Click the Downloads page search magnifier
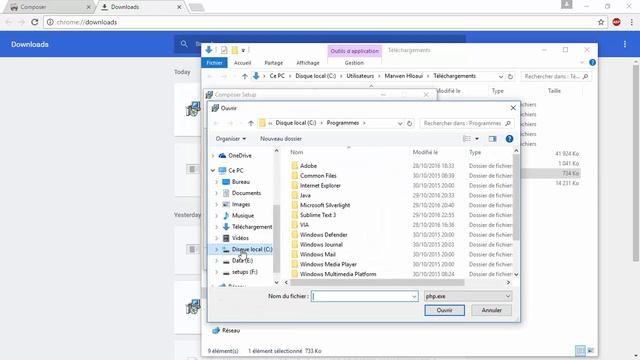The height and width of the screenshot is (360, 640). pyautogui.click(x=184, y=44)
